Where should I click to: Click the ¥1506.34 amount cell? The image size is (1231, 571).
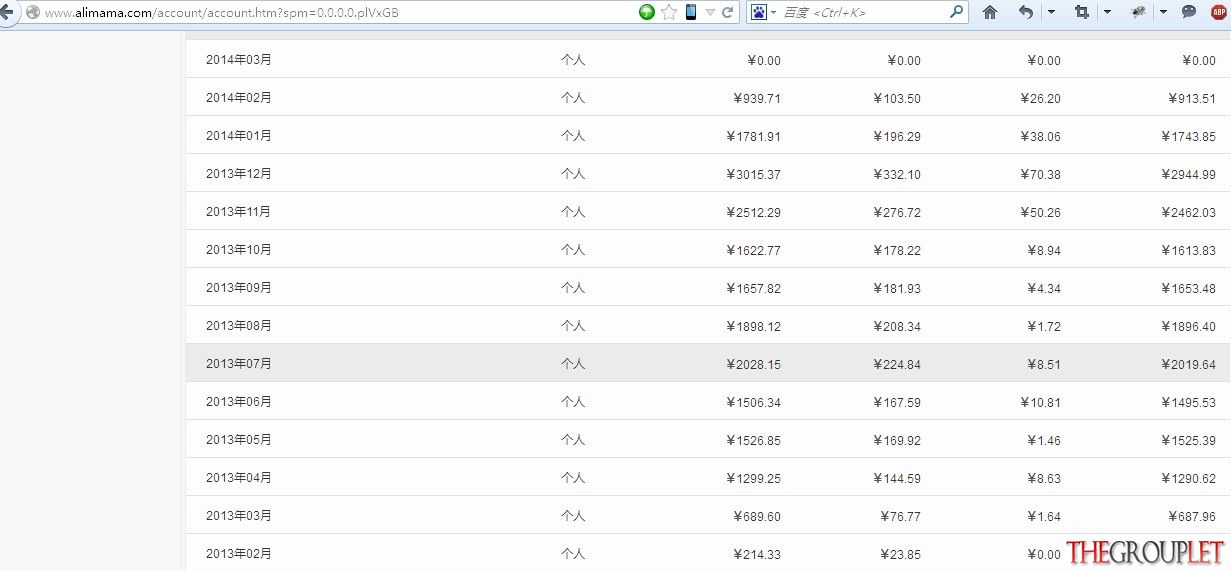pos(754,402)
